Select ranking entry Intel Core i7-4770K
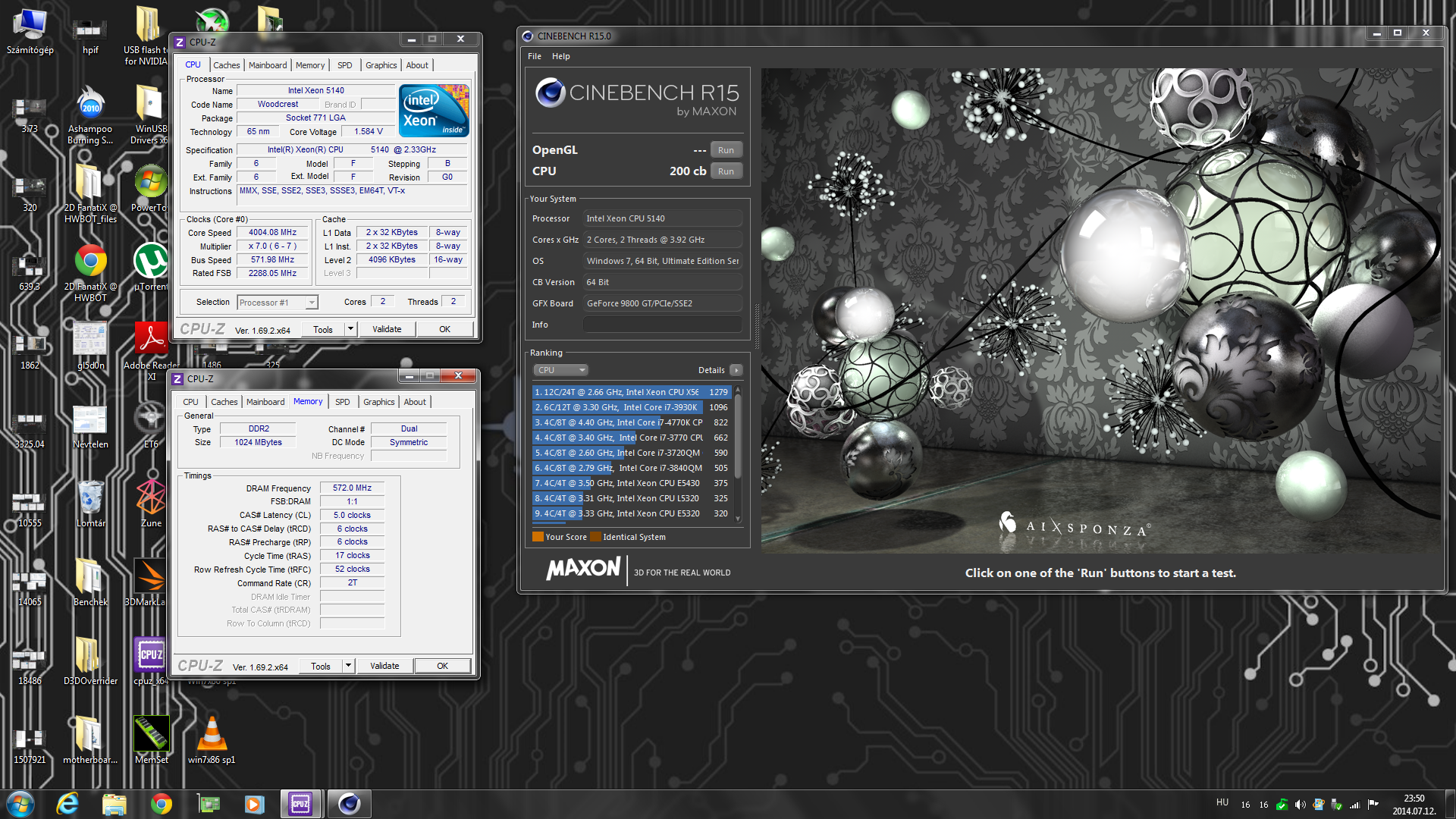 pos(632,422)
